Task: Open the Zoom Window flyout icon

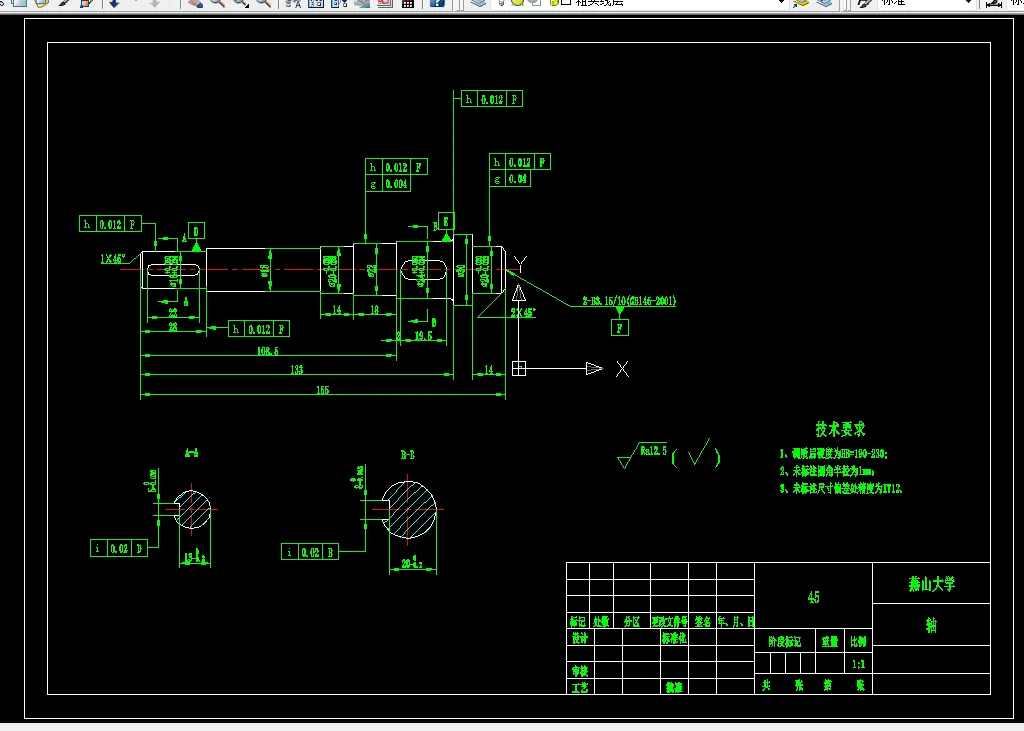Action: pos(241,3)
